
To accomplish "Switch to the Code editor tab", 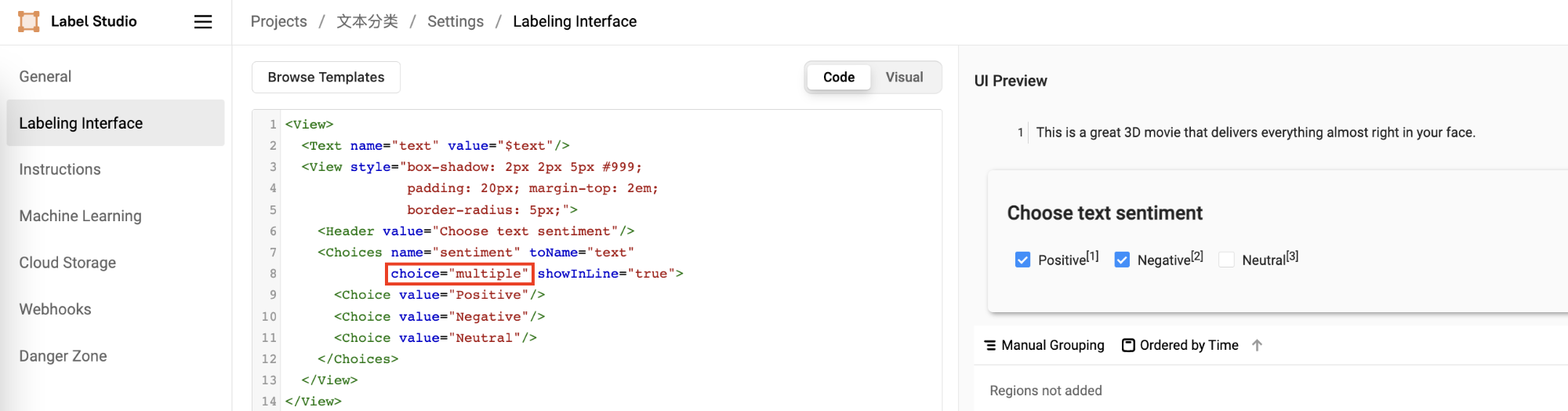I will coord(839,77).
